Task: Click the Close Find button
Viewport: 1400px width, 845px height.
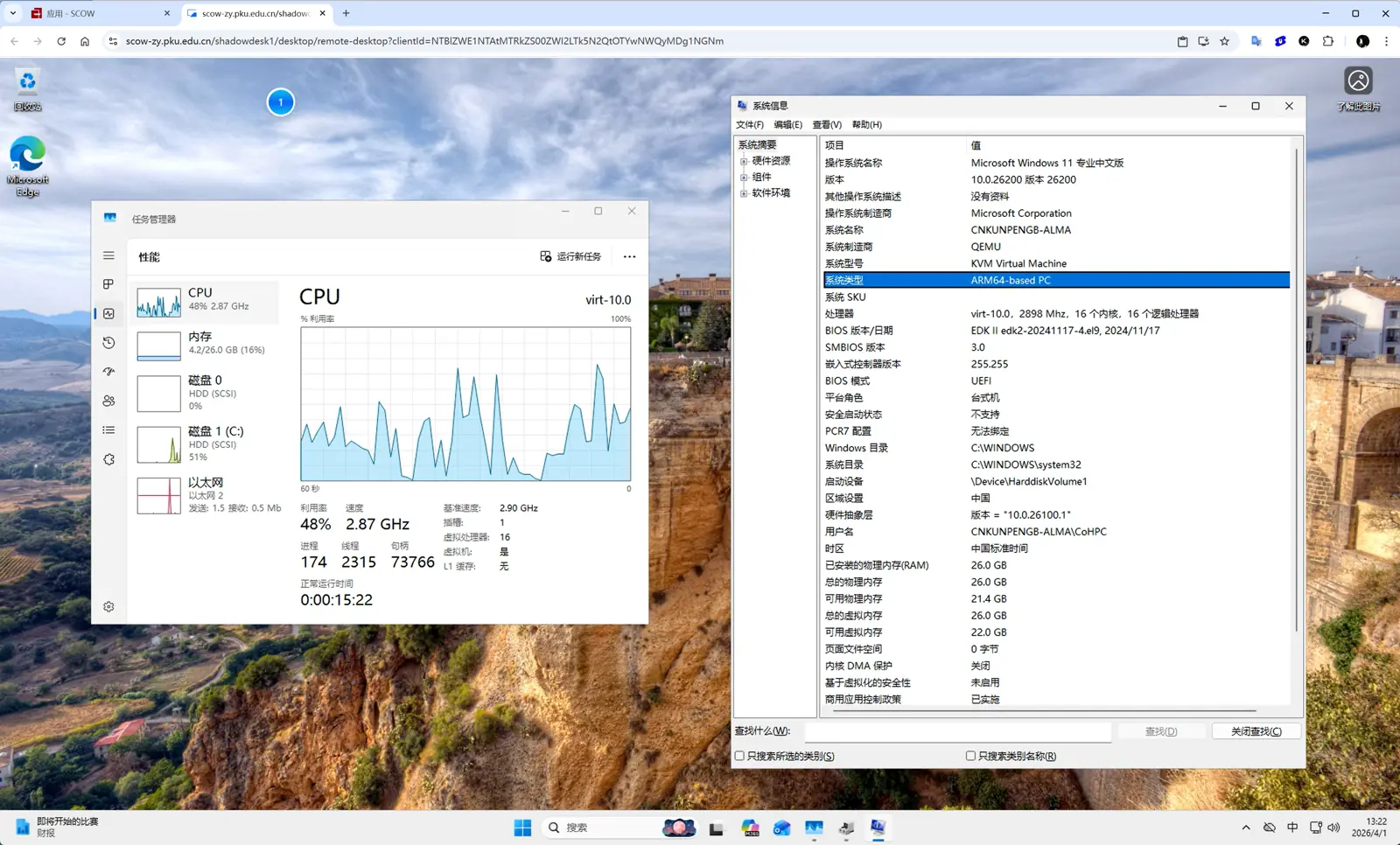Action: [x=1256, y=731]
